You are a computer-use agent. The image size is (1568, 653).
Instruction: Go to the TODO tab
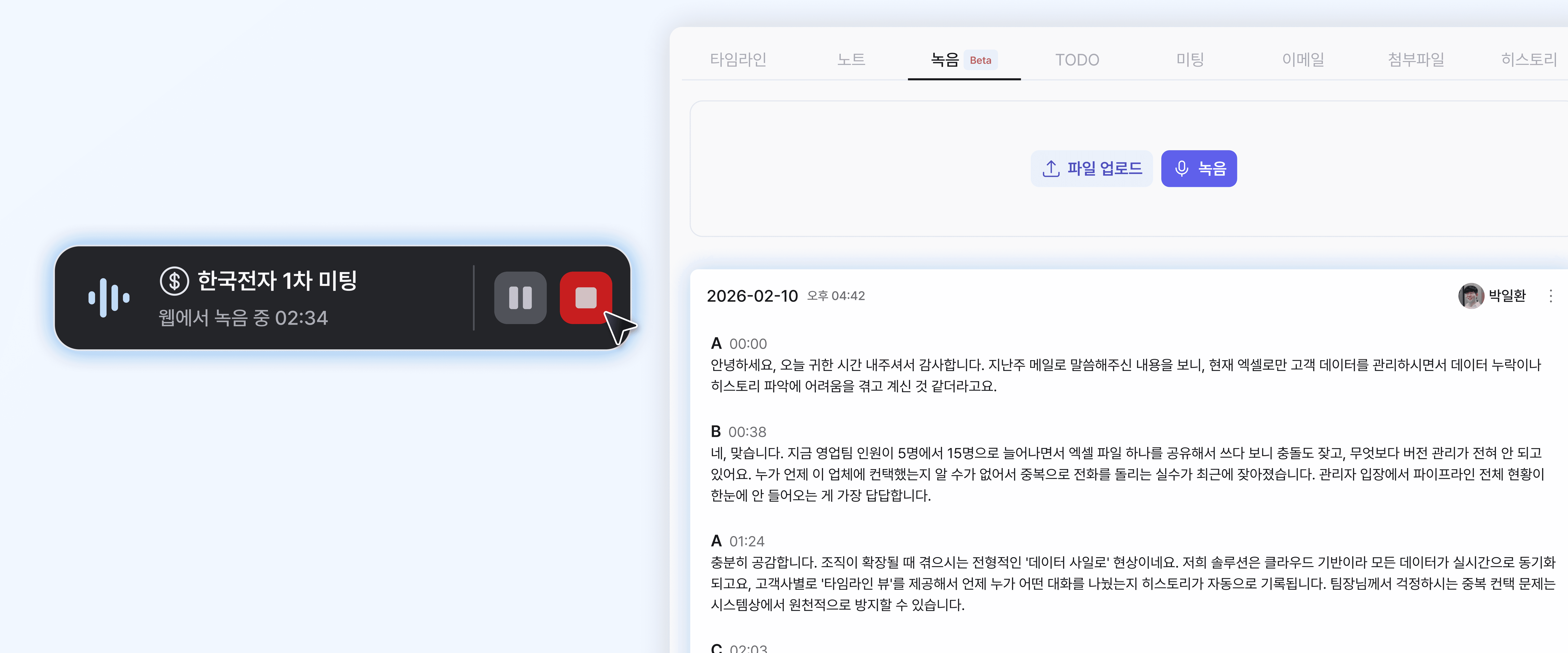tap(1077, 60)
